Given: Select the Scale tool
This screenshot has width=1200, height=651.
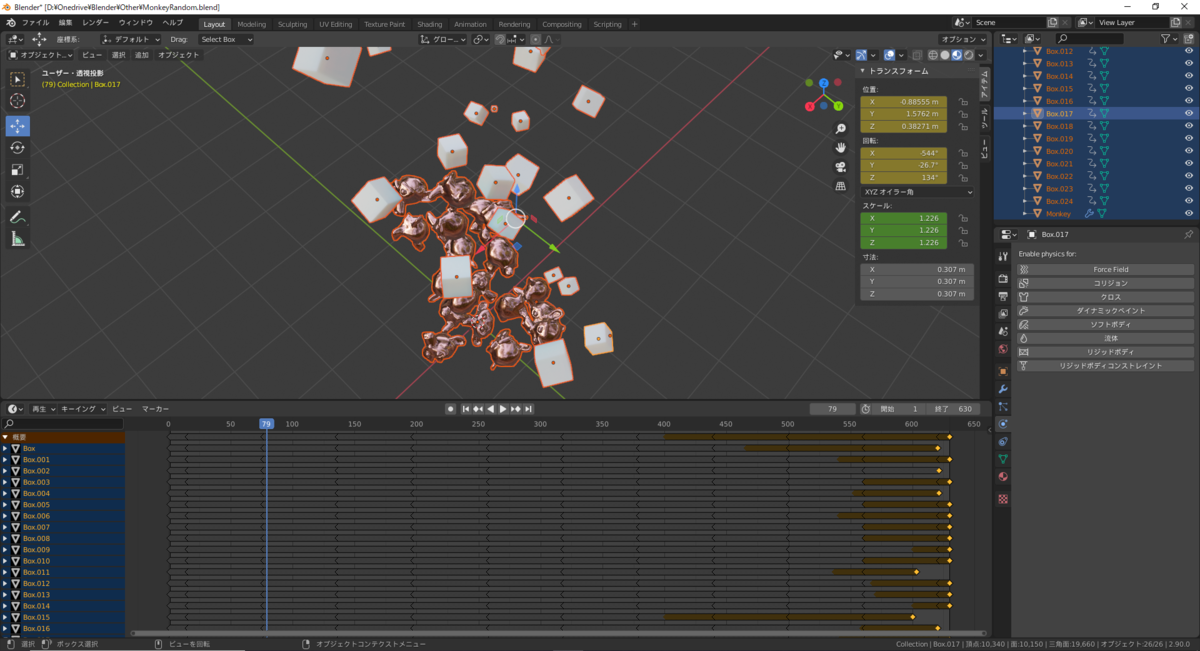Looking at the screenshot, I should 18,170.
